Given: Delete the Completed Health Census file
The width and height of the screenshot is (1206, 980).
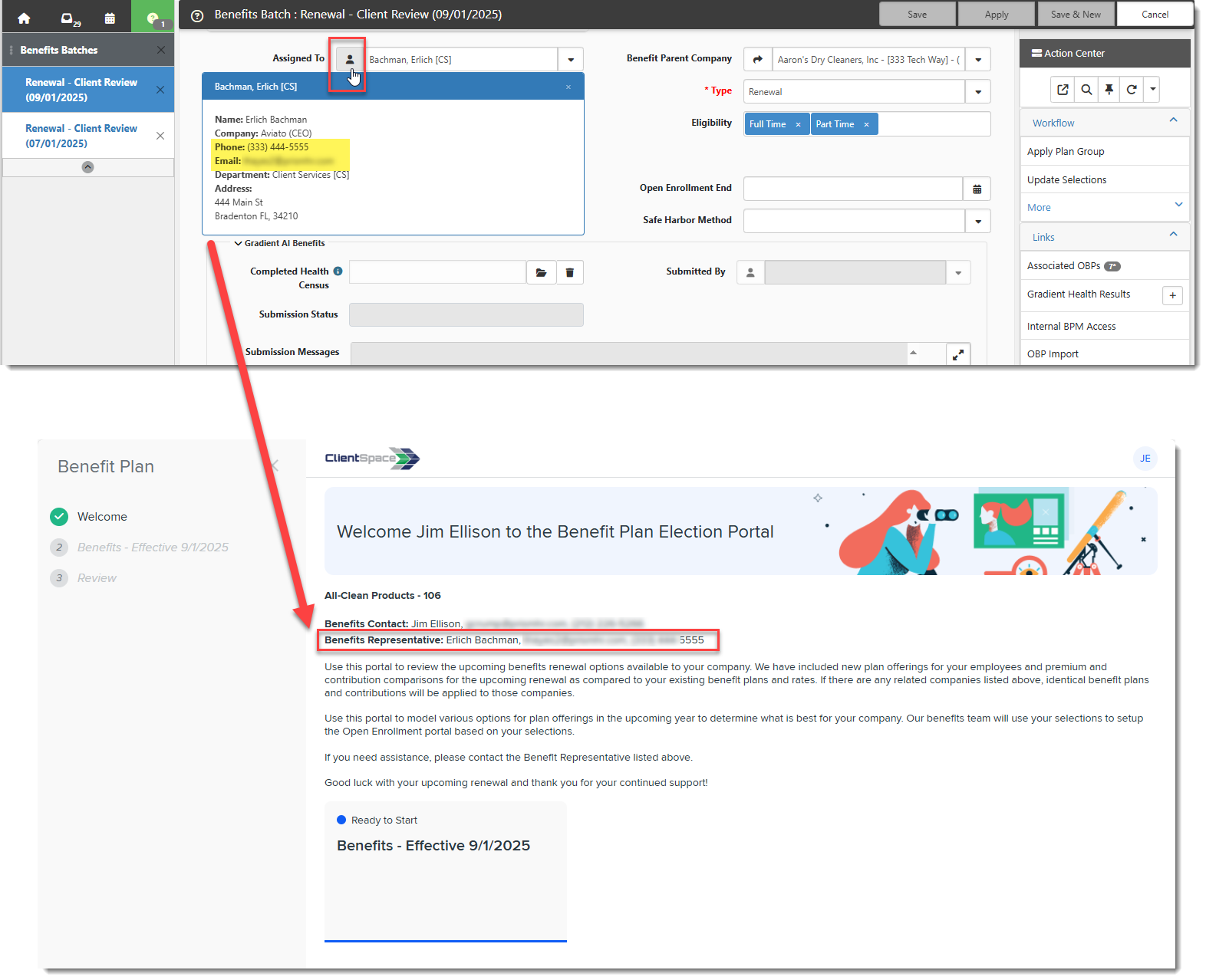Looking at the screenshot, I should pos(570,272).
